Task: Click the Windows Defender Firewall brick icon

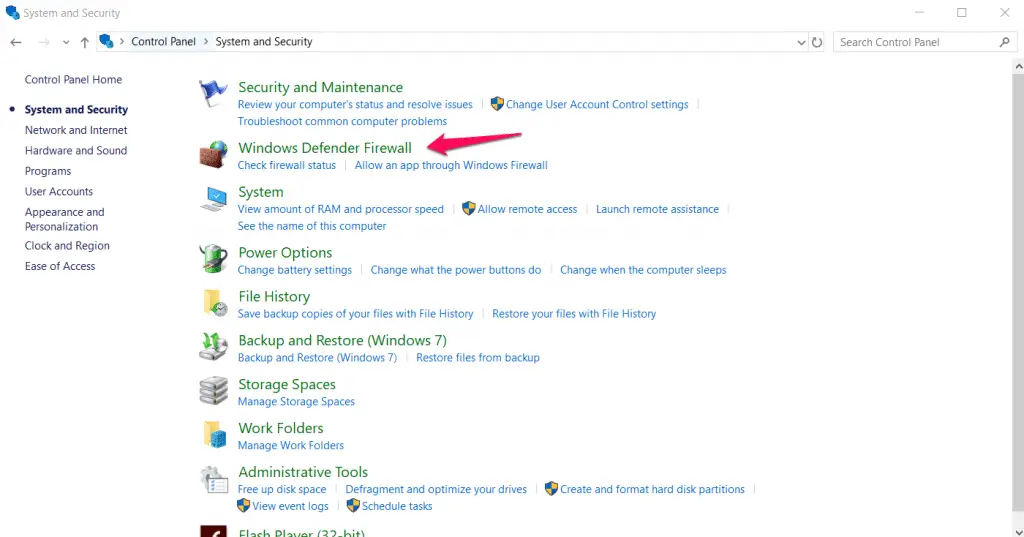Action: (213, 154)
